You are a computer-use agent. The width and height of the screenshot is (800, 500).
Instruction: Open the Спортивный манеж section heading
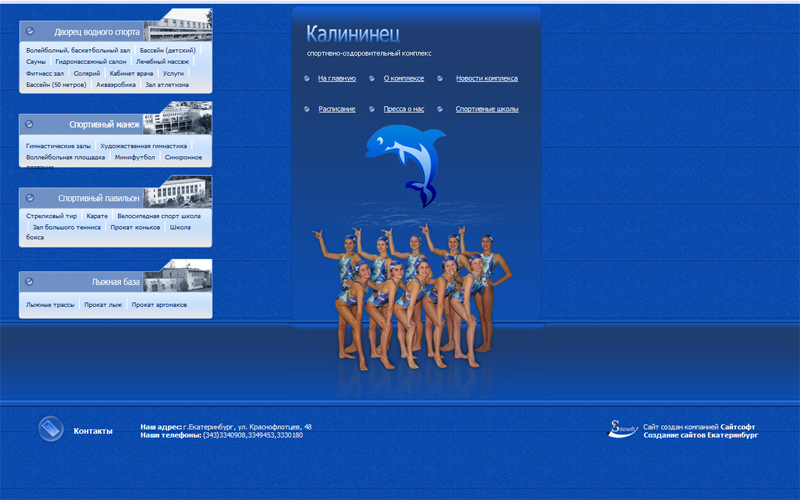104,124
